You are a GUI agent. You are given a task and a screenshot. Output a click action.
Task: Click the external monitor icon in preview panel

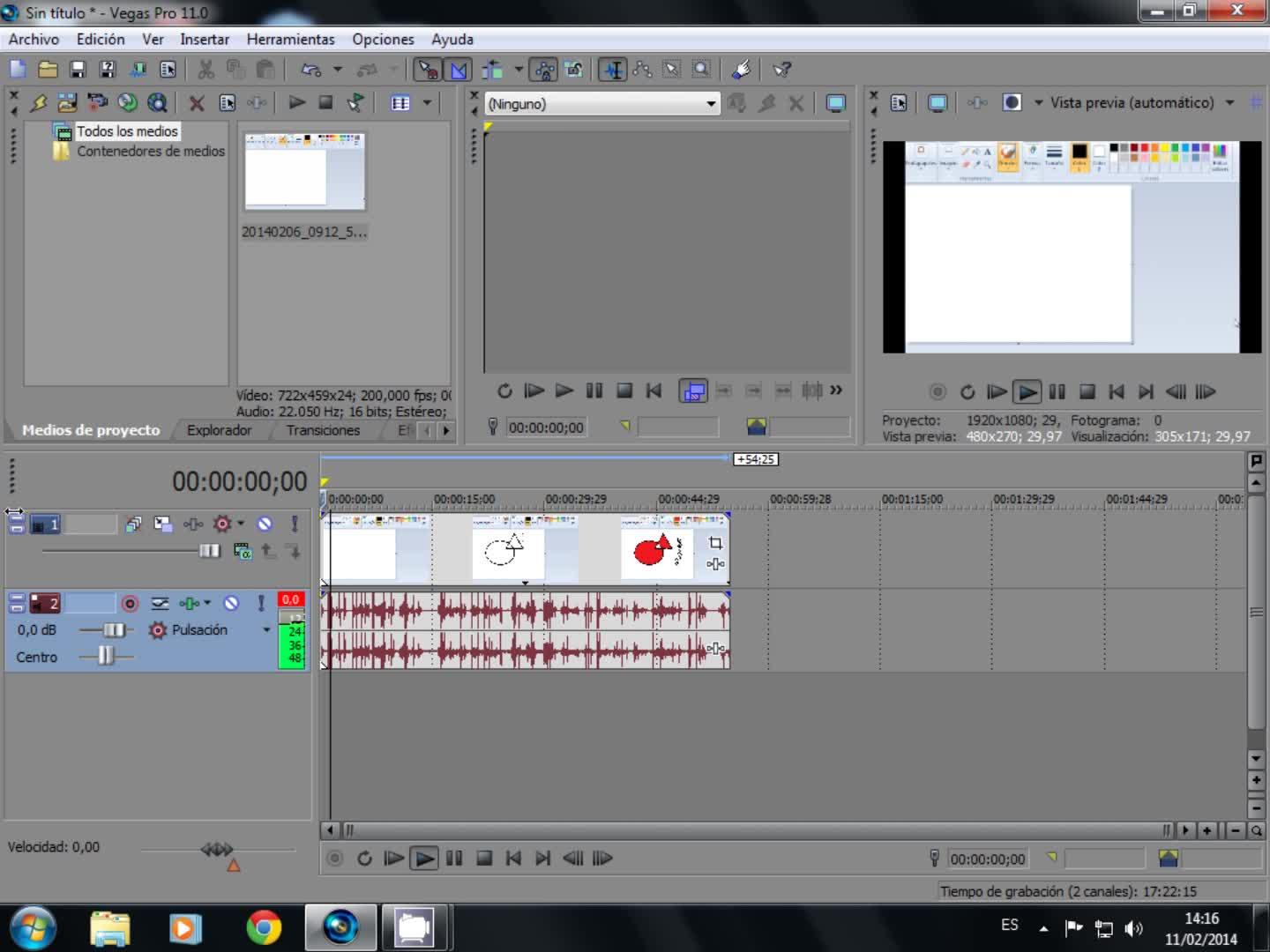[938, 103]
